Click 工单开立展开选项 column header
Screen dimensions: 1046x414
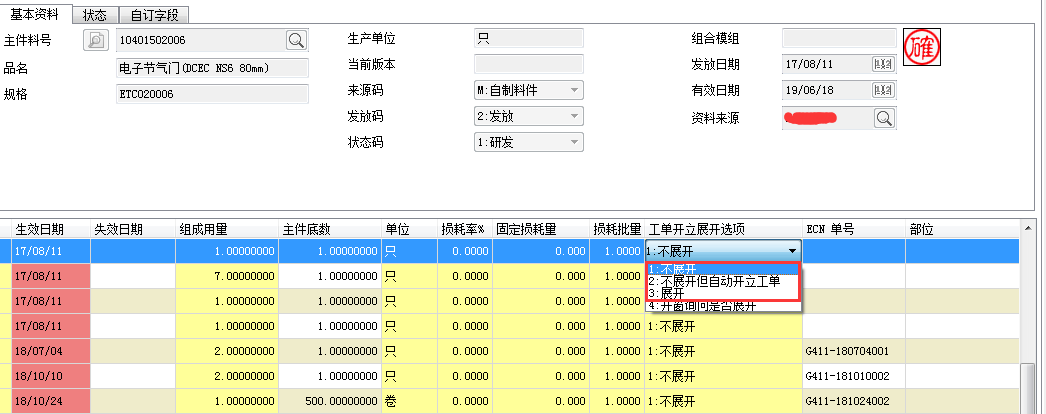click(x=723, y=229)
